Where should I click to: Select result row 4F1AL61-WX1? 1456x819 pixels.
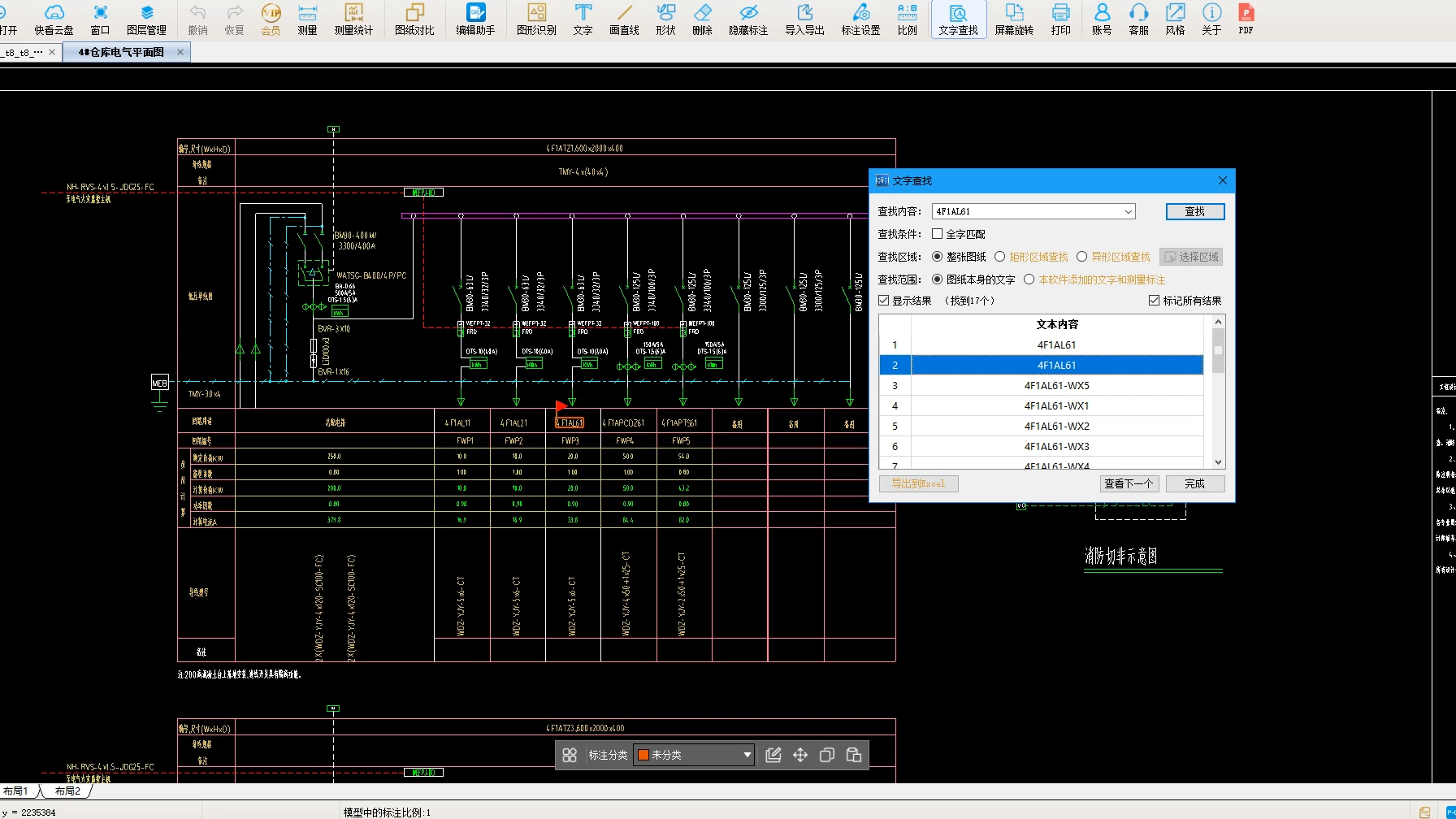[1042, 405]
